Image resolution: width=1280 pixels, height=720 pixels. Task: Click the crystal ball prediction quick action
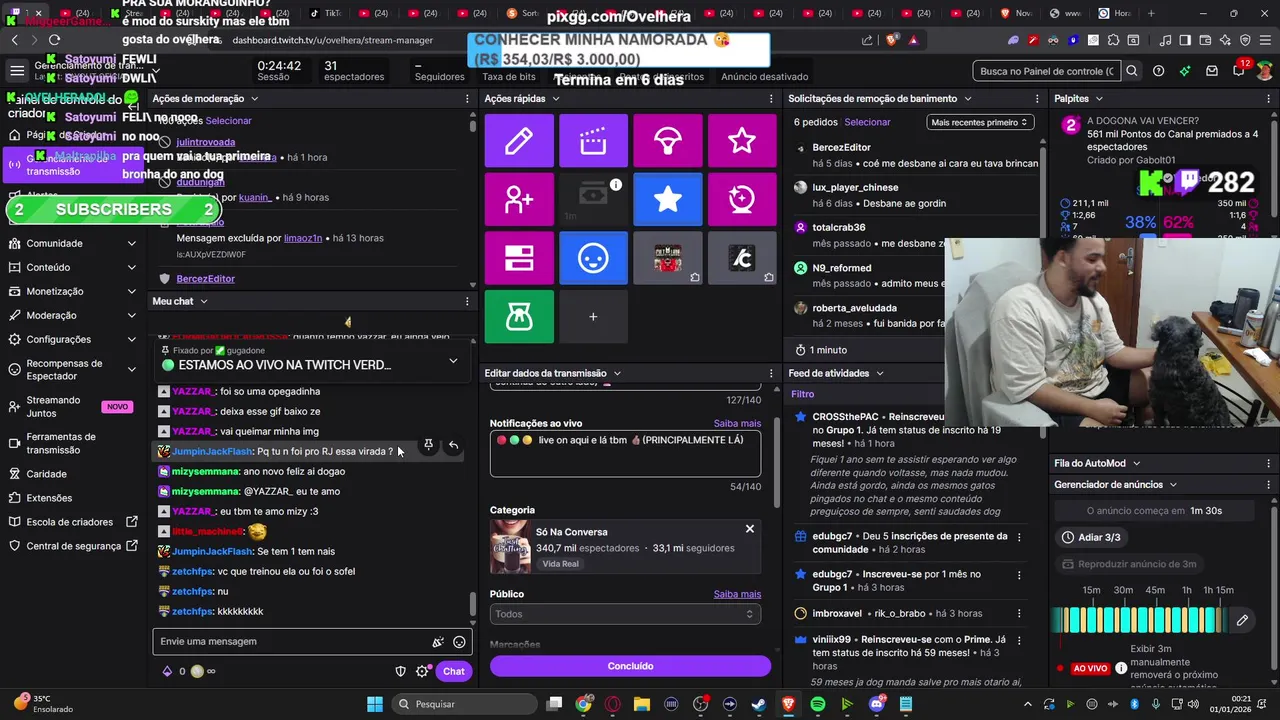pos(742,200)
